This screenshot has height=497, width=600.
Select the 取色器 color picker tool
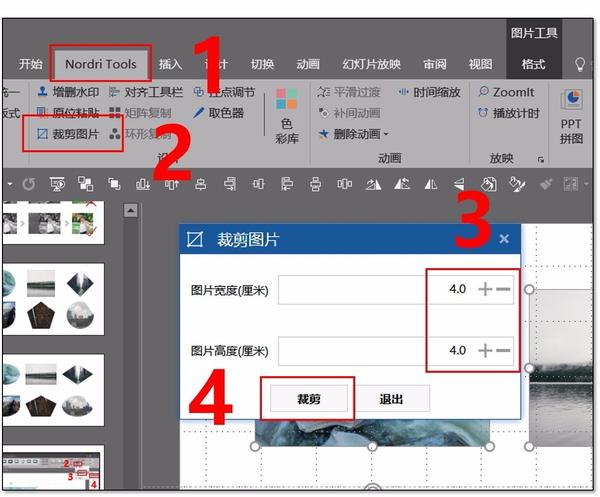pos(218,113)
